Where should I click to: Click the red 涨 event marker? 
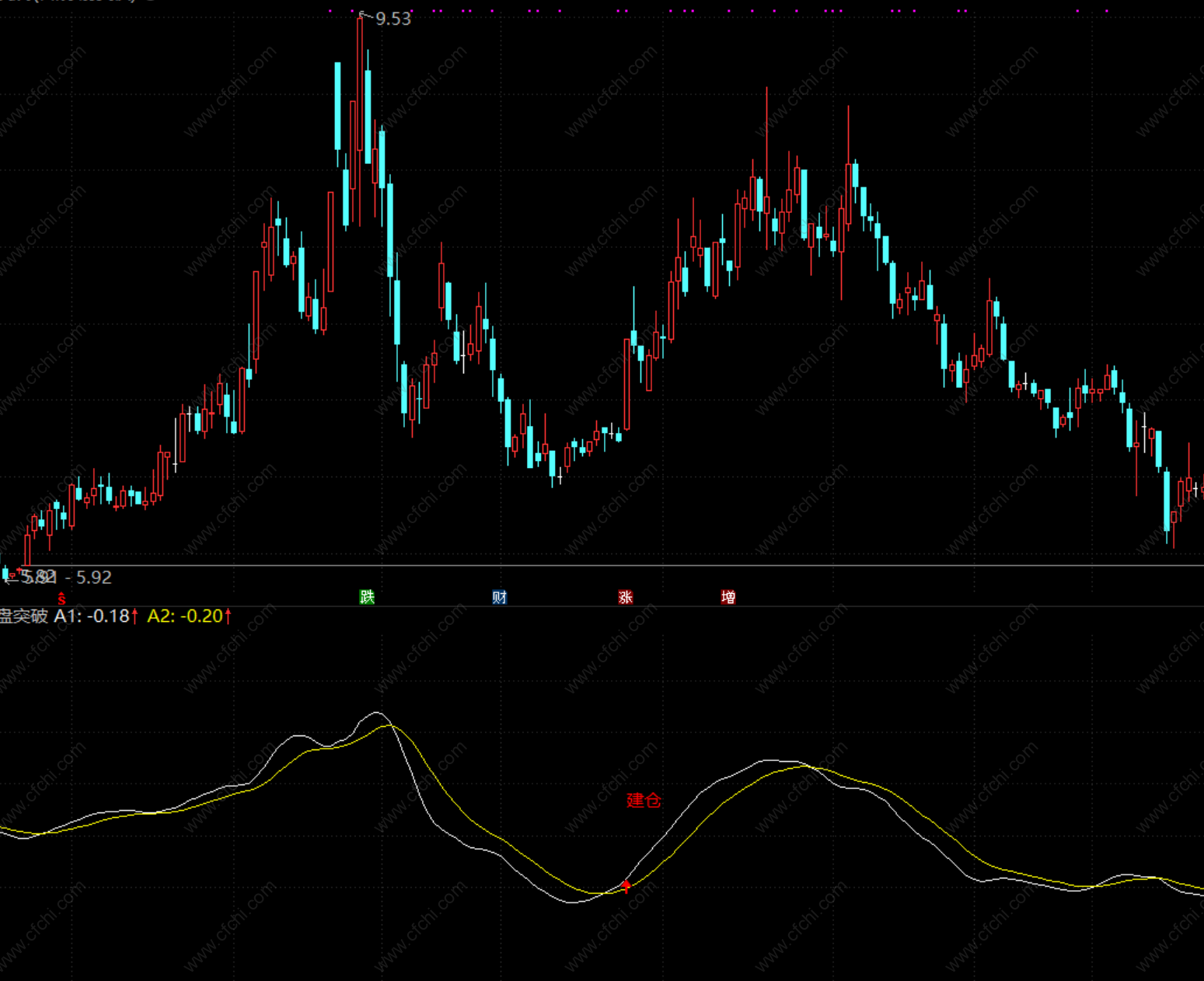pos(626,597)
